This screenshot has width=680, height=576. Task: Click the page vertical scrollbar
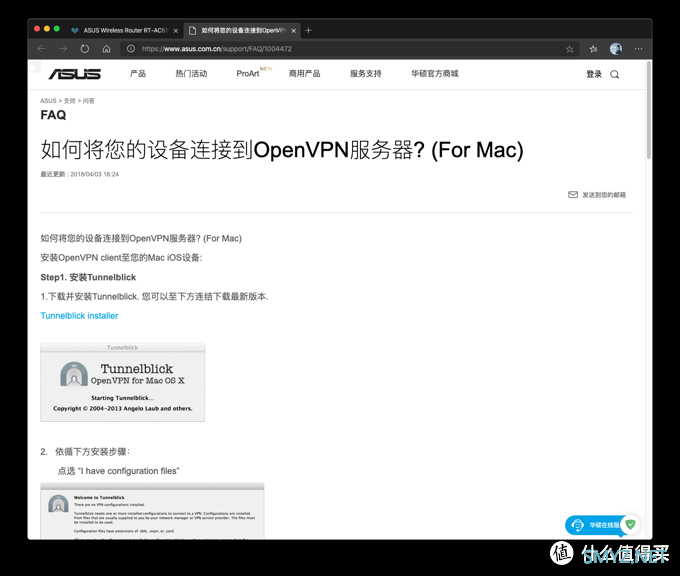tap(649, 111)
